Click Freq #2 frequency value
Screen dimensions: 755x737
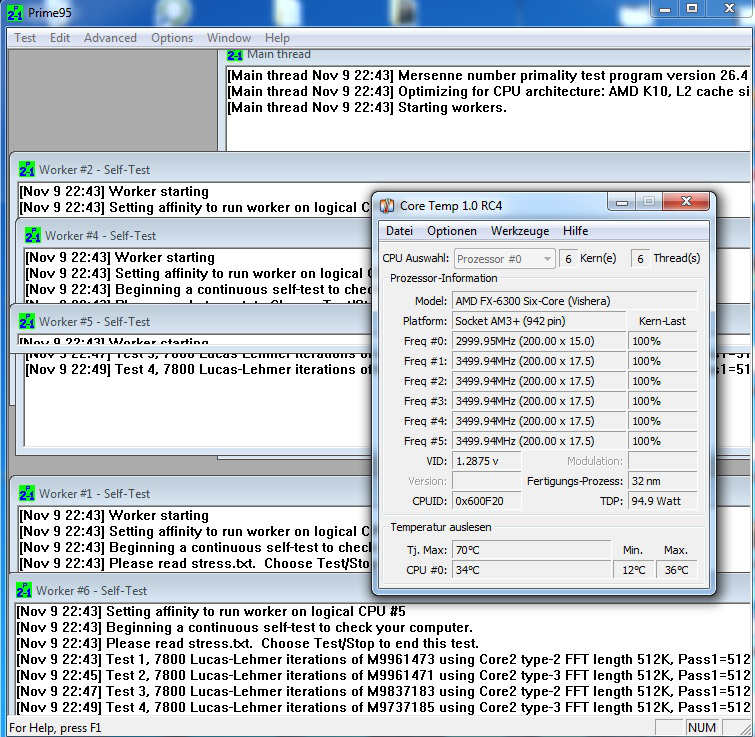pyautogui.click(x=538, y=381)
